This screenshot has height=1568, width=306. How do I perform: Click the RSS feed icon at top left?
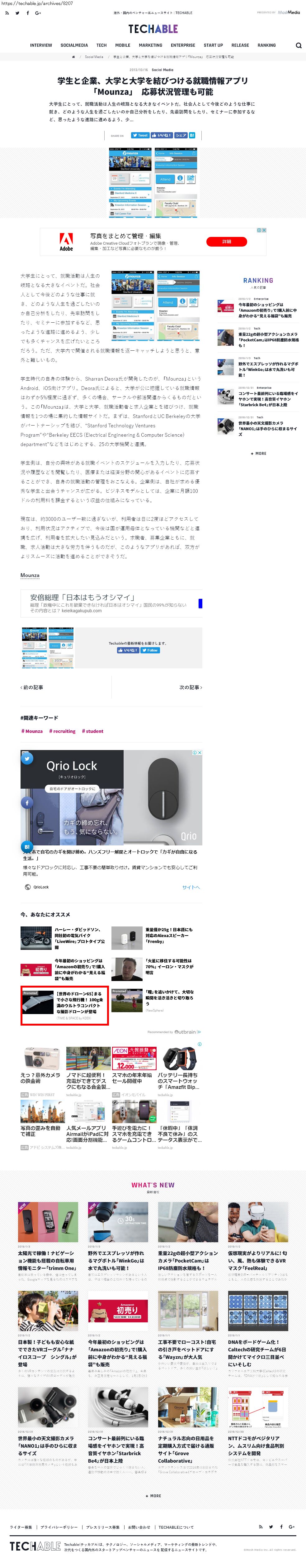click(7, 13)
